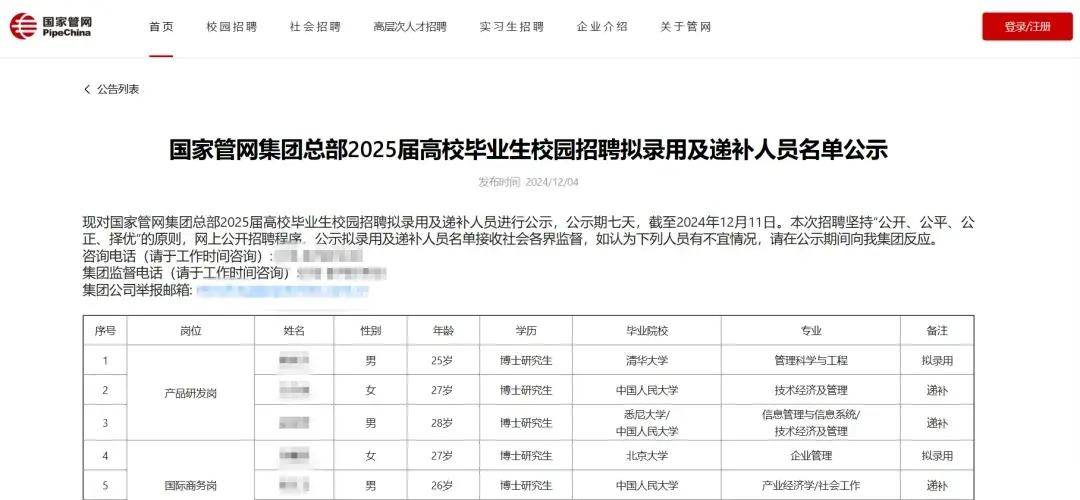The width and height of the screenshot is (1080, 500).
Task: Click sequence number 3 cell
Action: coord(105,423)
